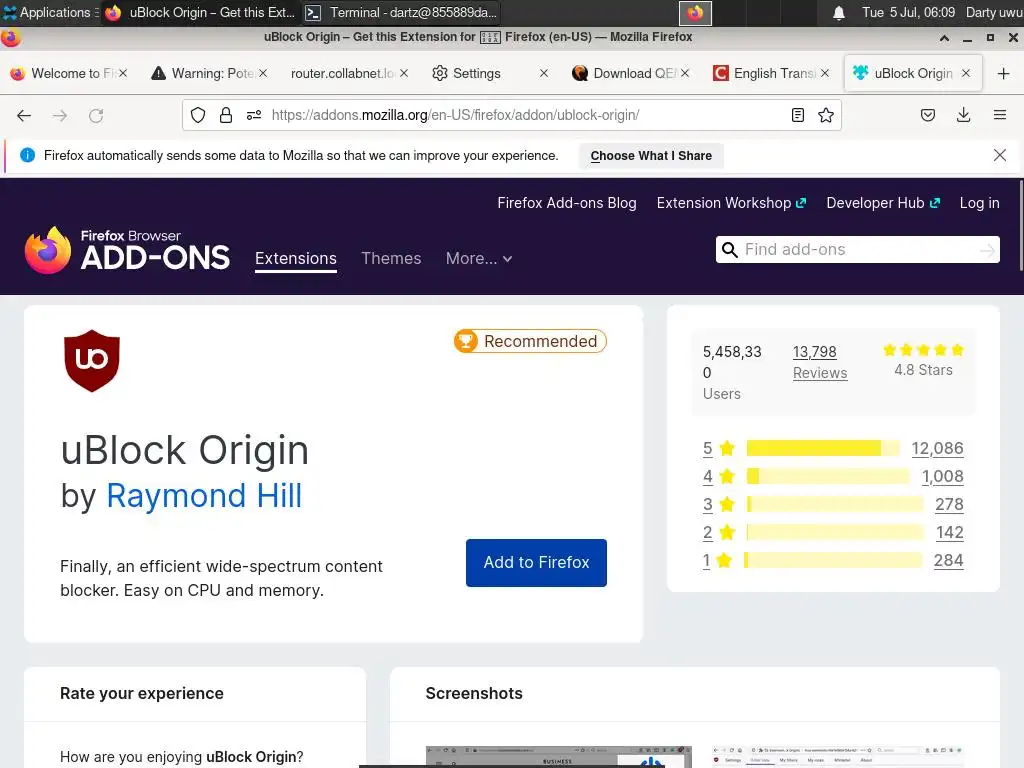Image resolution: width=1024 pixels, height=768 pixels.
Task: Open the 13,798 Reviews link
Action: pyautogui.click(x=820, y=362)
